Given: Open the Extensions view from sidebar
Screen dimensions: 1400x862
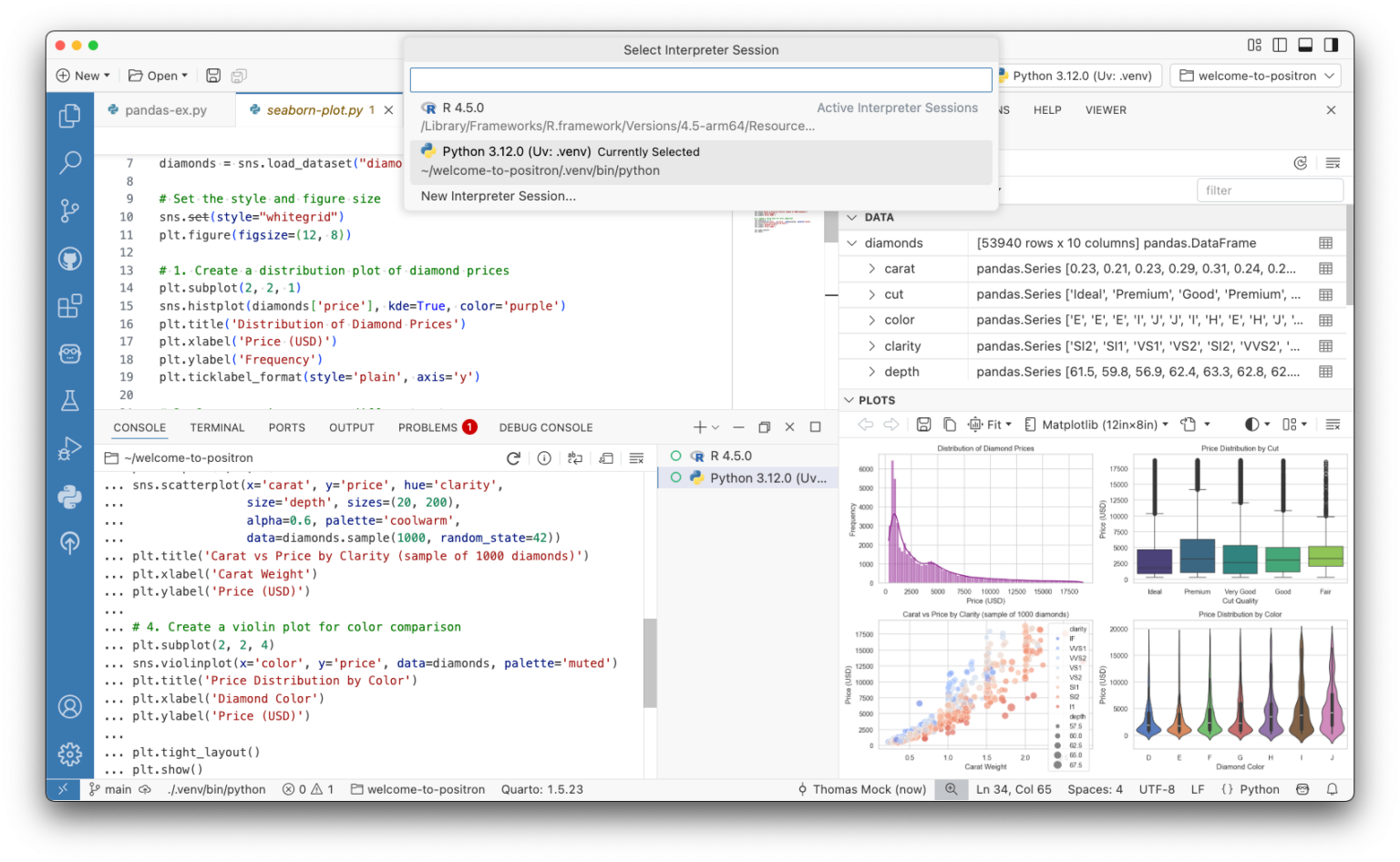Looking at the screenshot, I should pyautogui.click(x=70, y=306).
